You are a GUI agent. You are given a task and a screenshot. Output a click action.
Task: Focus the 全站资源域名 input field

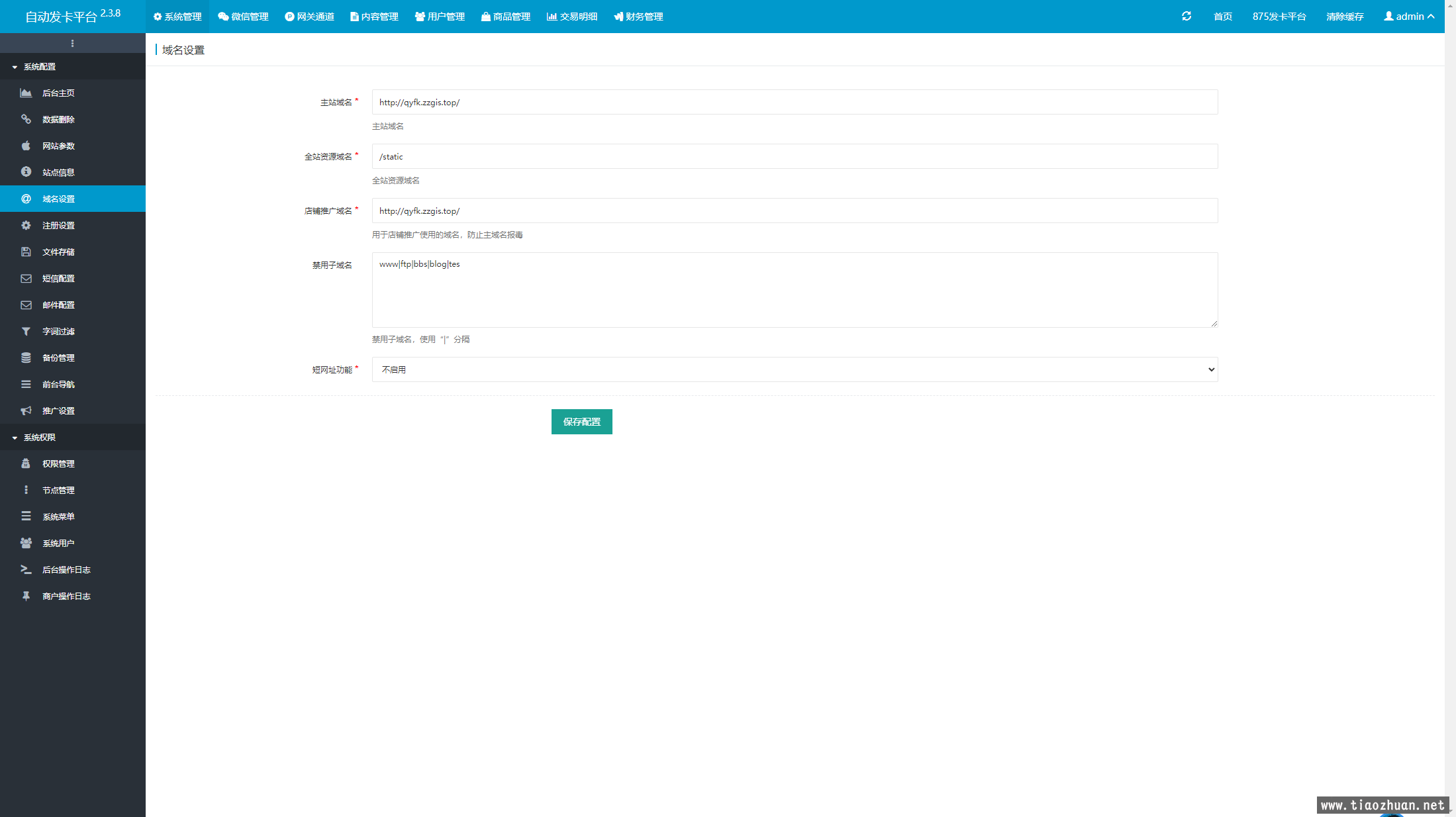point(795,156)
